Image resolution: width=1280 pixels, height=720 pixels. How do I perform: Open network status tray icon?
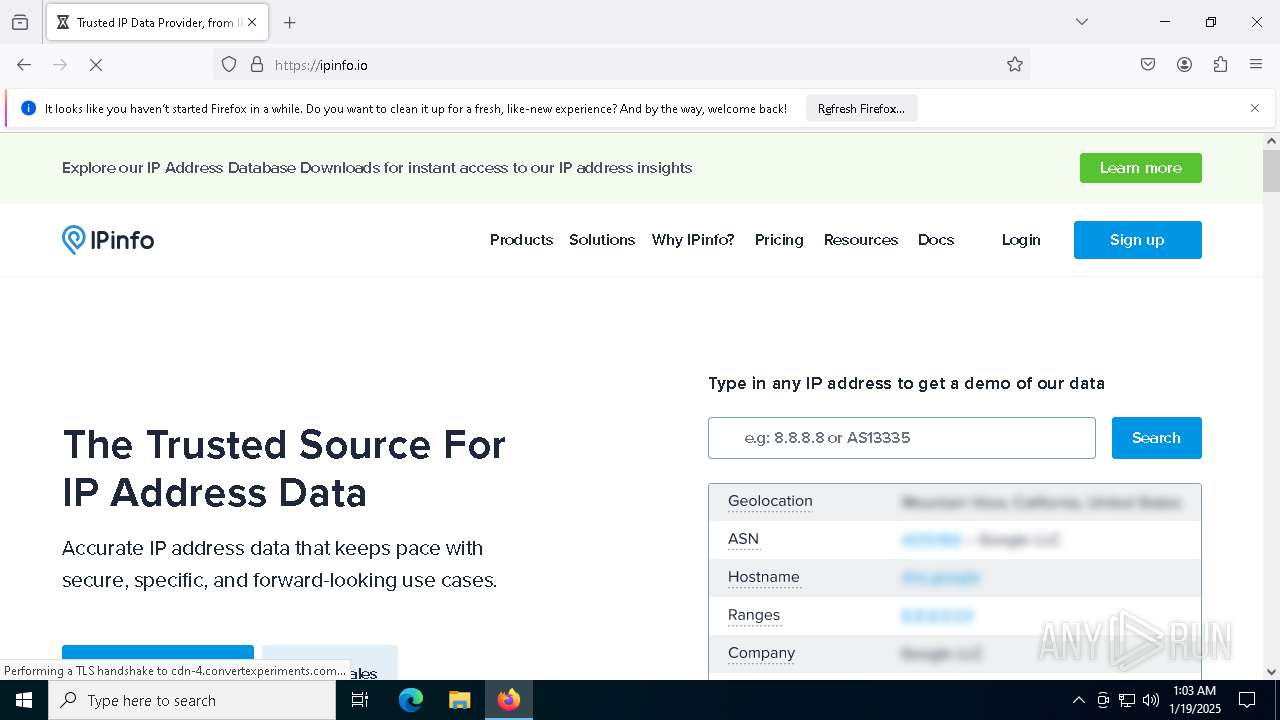pos(1127,700)
